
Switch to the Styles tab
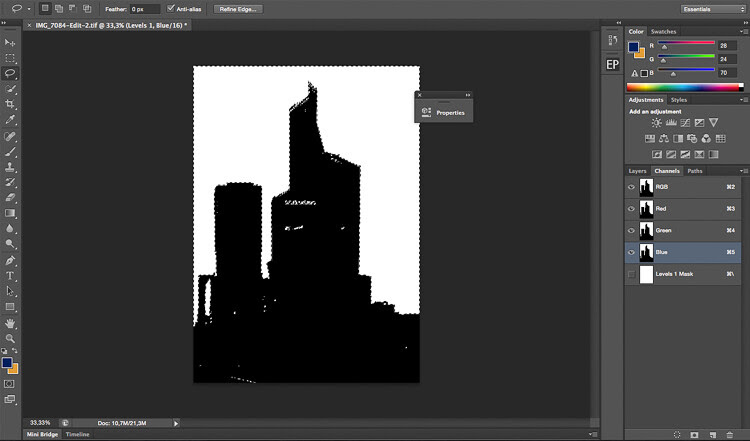tap(679, 100)
